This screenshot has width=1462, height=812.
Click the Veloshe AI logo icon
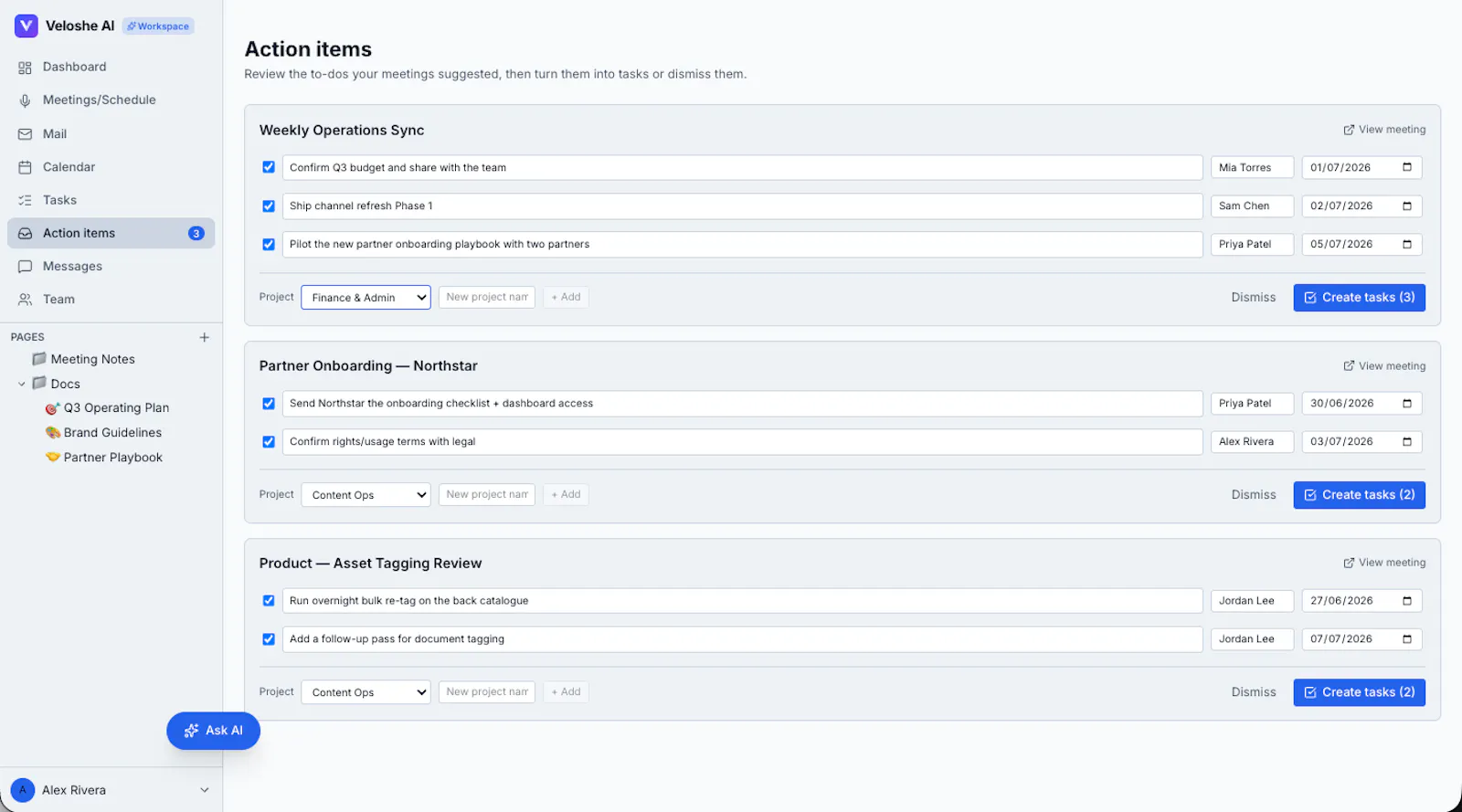click(x=26, y=26)
